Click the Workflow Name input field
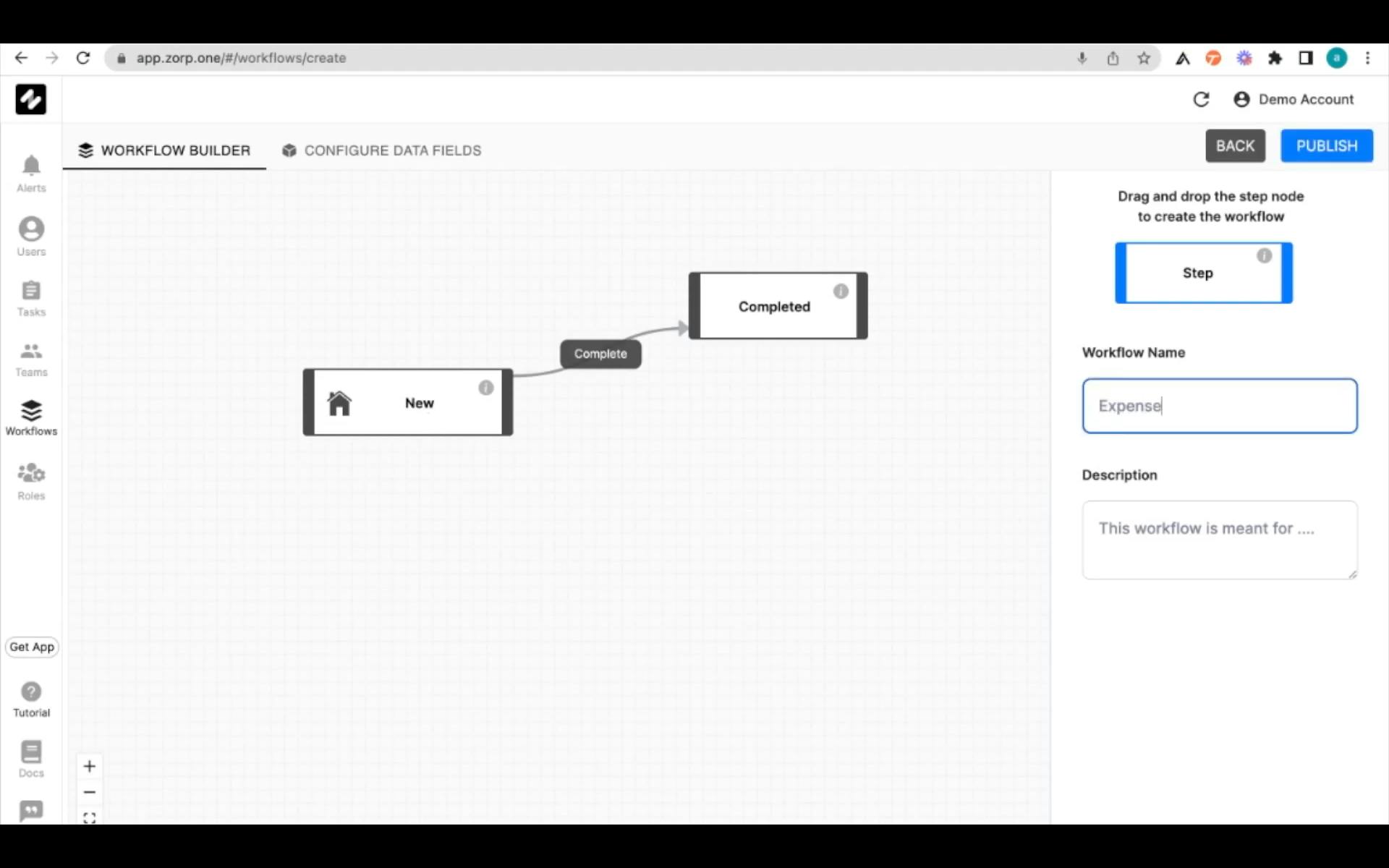1389x868 pixels. [1219, 406]
